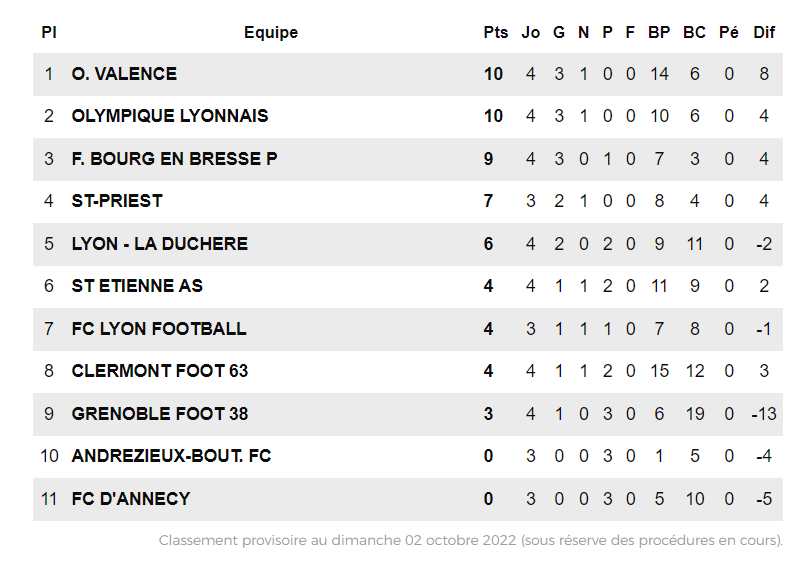
Task: Open CLERMONT FOOT 63 team entry
Action: [x=160, y=371]
